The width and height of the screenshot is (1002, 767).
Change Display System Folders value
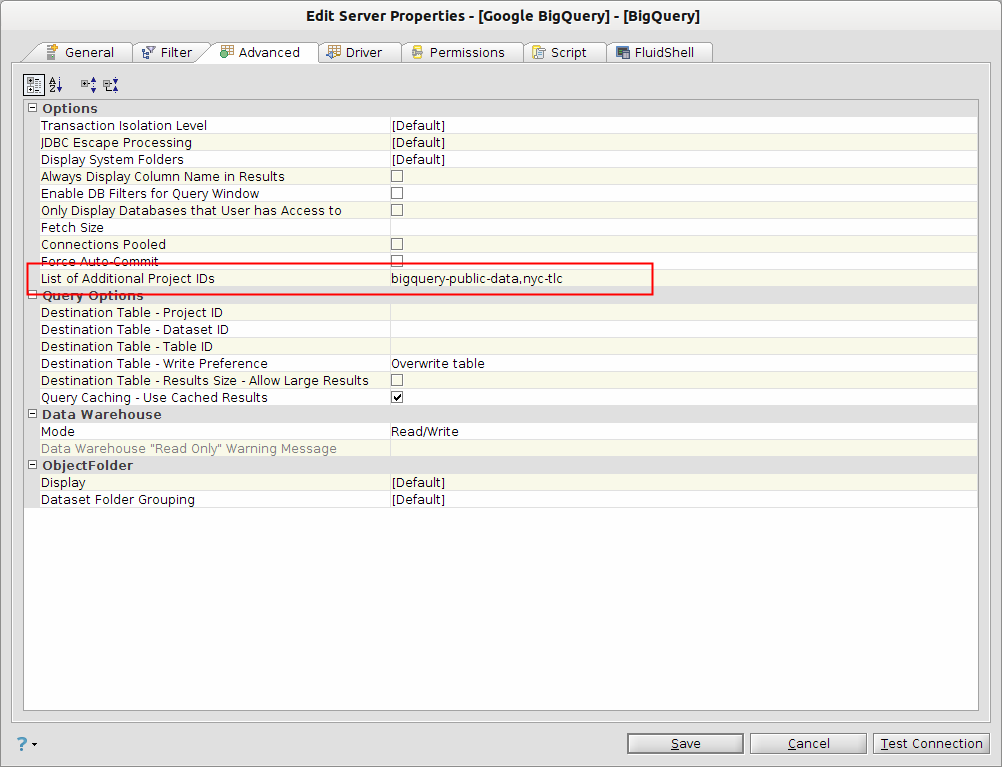[684, 159]
